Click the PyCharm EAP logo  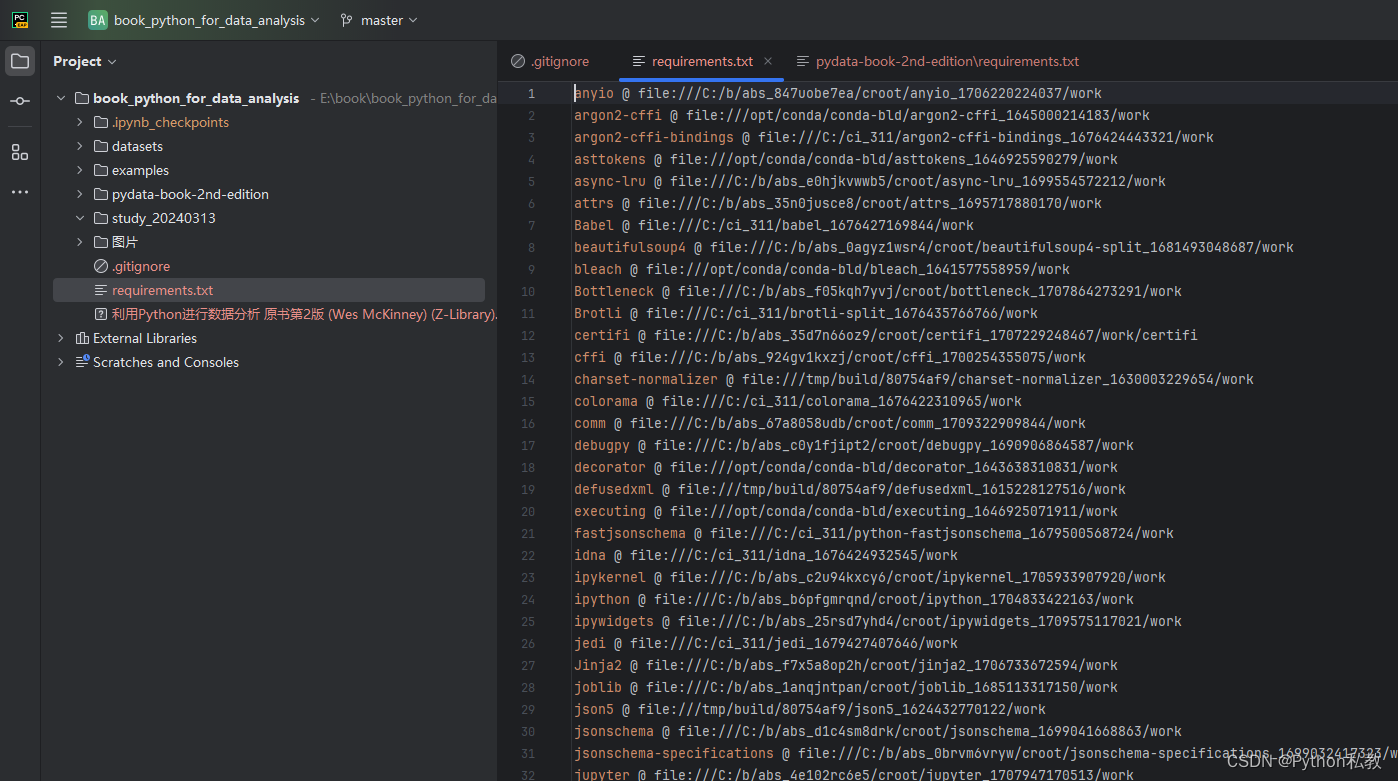pos(19,19)
